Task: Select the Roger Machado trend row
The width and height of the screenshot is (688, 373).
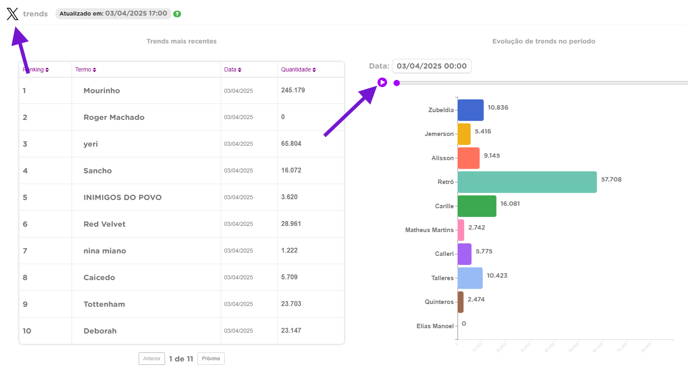Action: (x=181, y=117)
